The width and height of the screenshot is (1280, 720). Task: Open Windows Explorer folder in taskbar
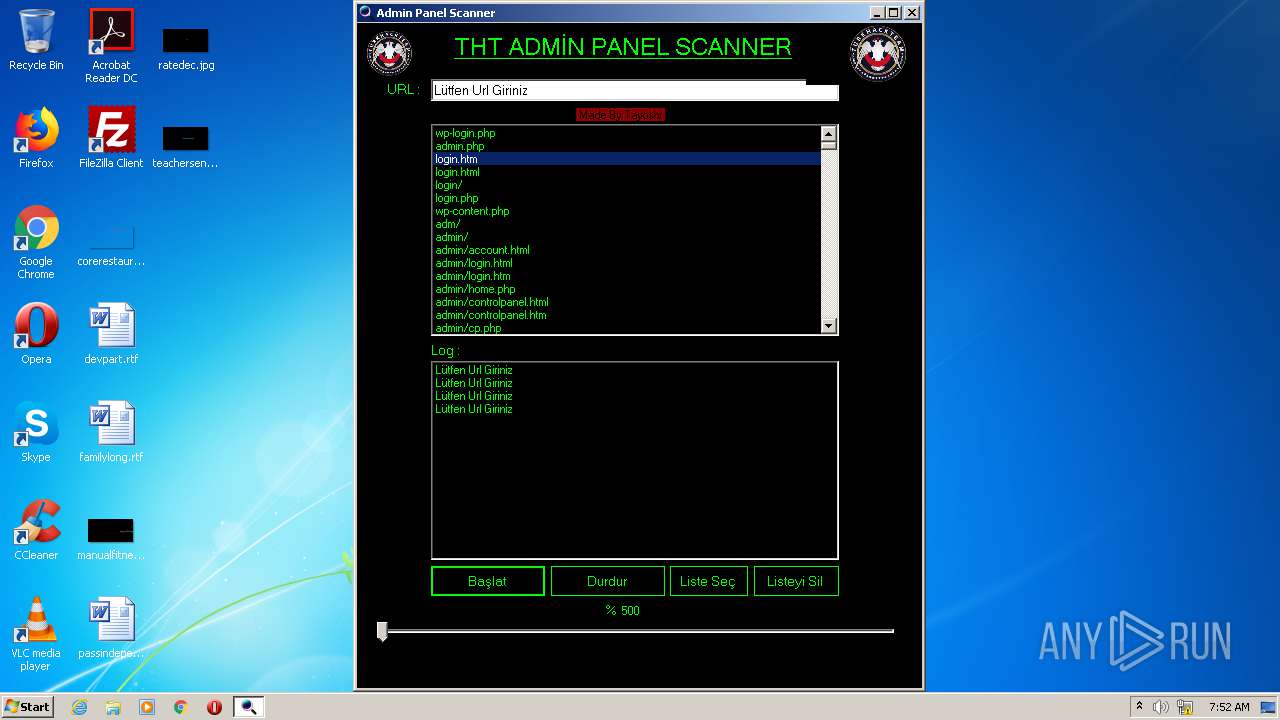click(113, 707)
